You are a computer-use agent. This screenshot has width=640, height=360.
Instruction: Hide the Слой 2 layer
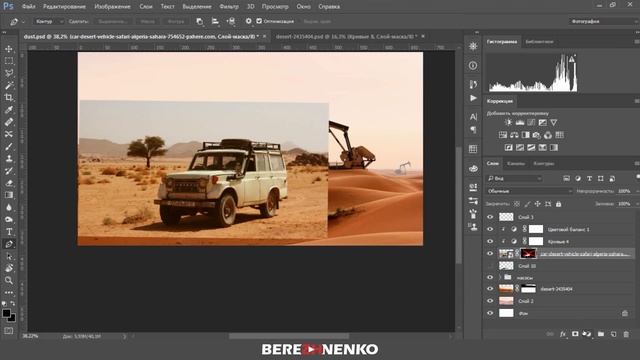[x=490, y=301]
